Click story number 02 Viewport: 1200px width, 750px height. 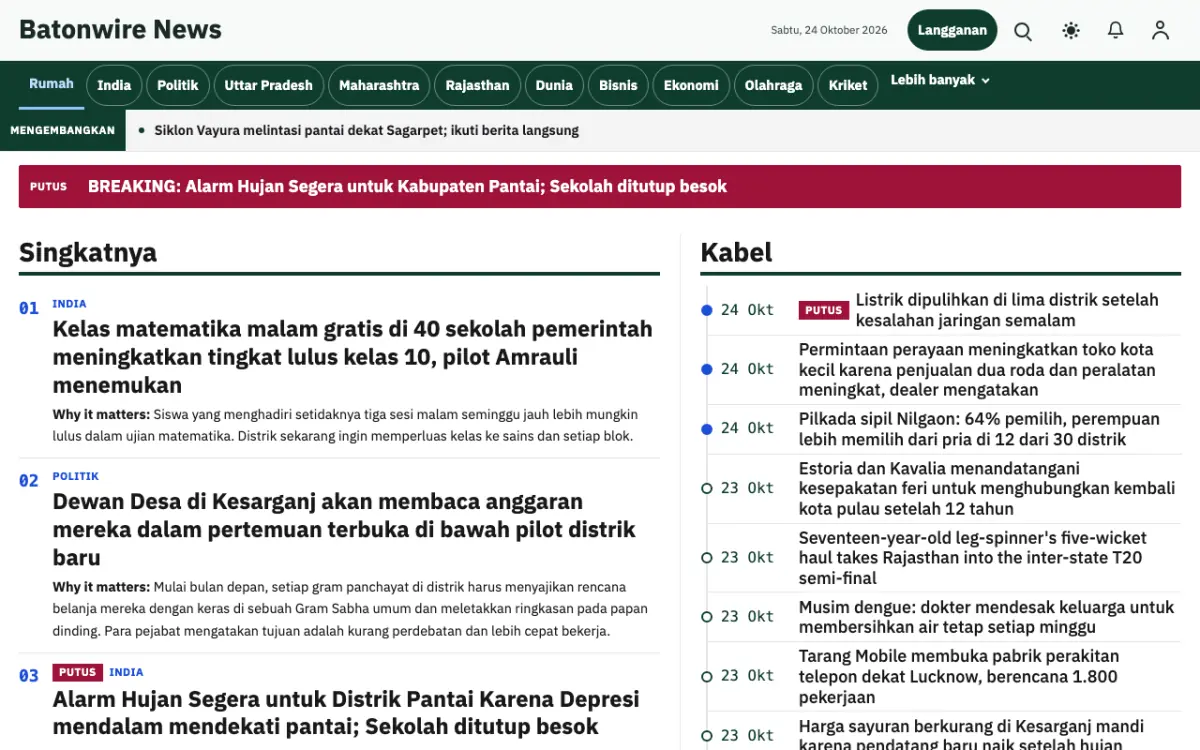[29, 481]
